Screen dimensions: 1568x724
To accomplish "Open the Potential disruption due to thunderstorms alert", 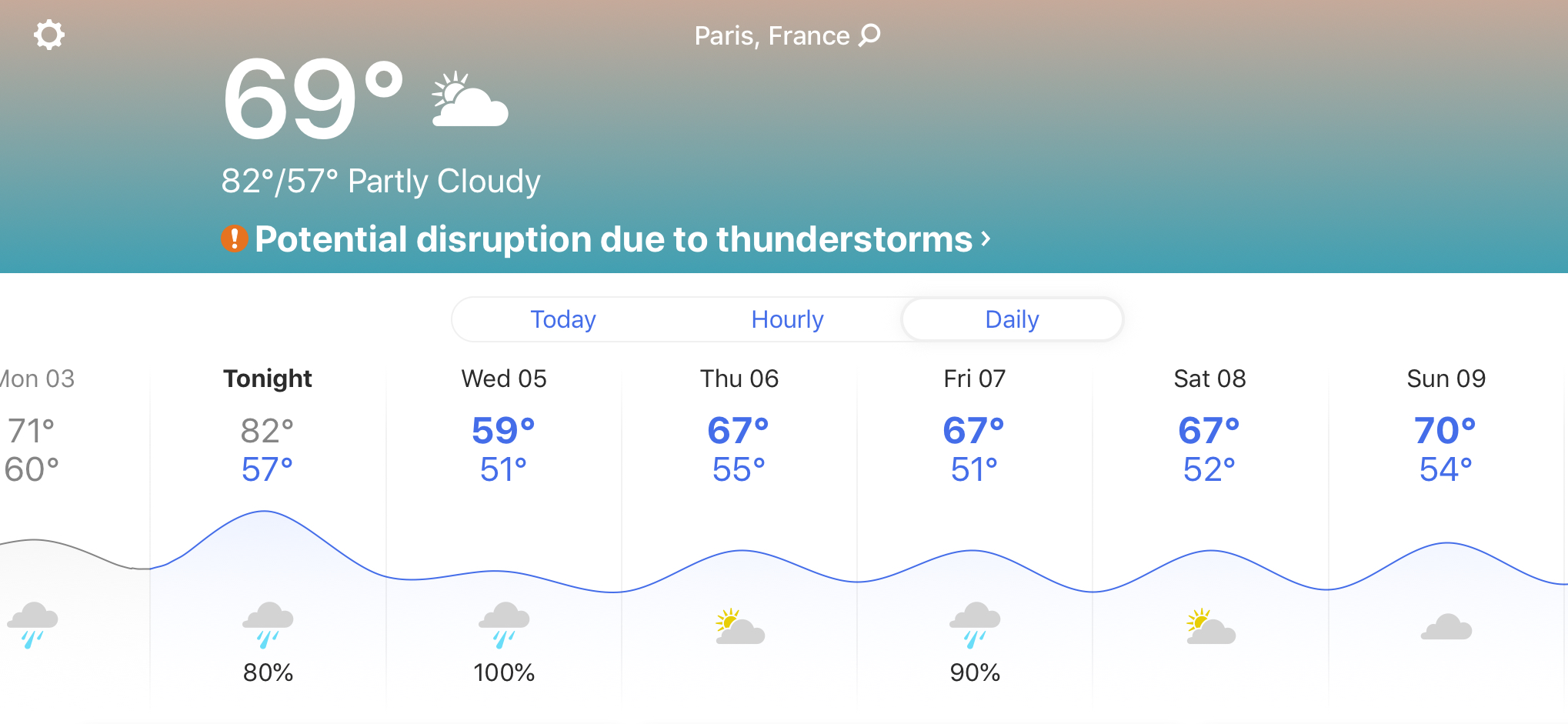I will coord(613,239).
